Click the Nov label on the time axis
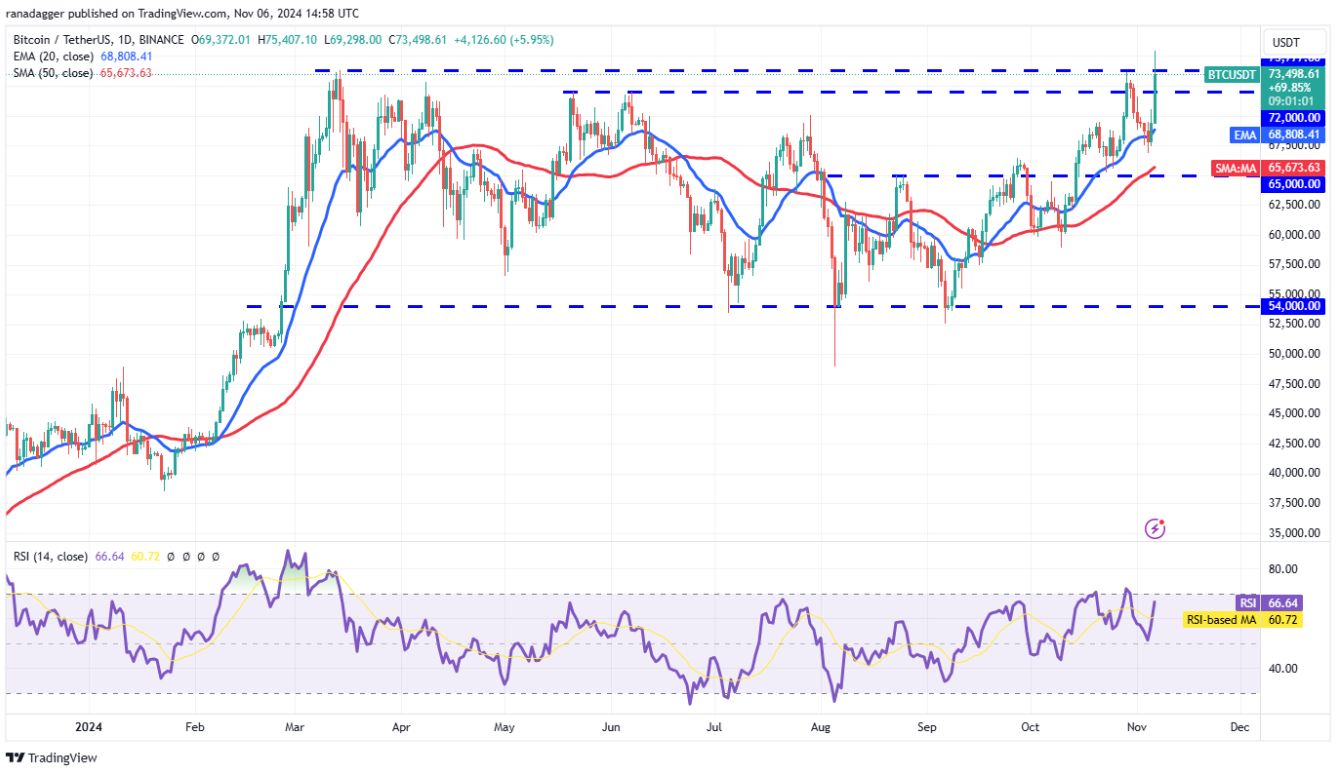 click(1137, 728)
